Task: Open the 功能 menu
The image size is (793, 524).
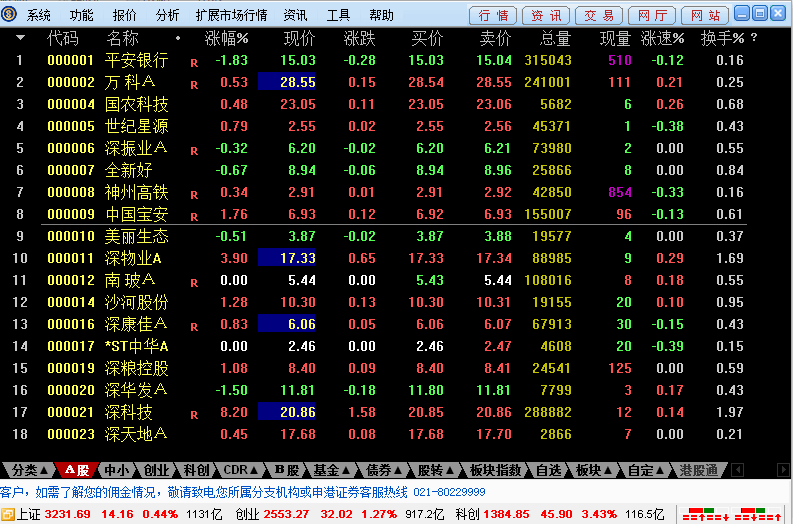Action: click(x=81, y=15)
